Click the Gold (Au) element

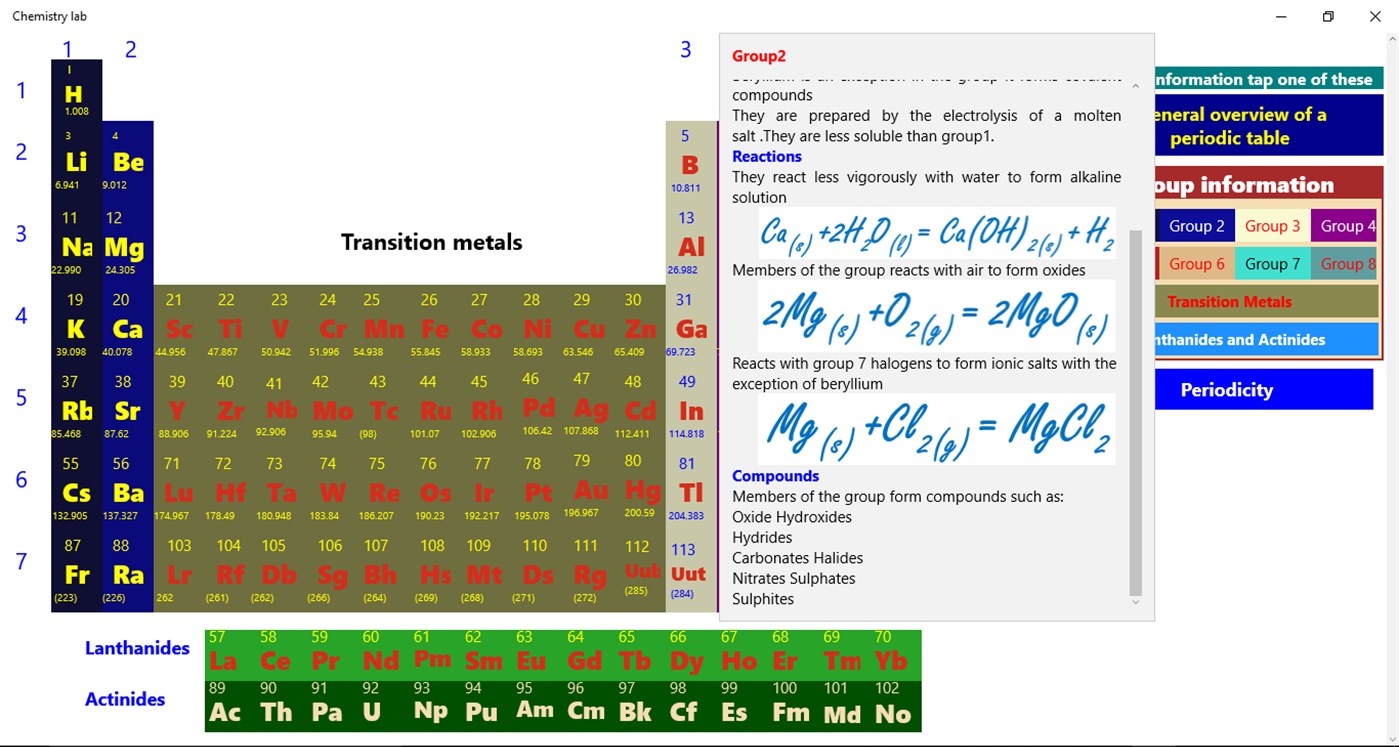tap(589, 490)
